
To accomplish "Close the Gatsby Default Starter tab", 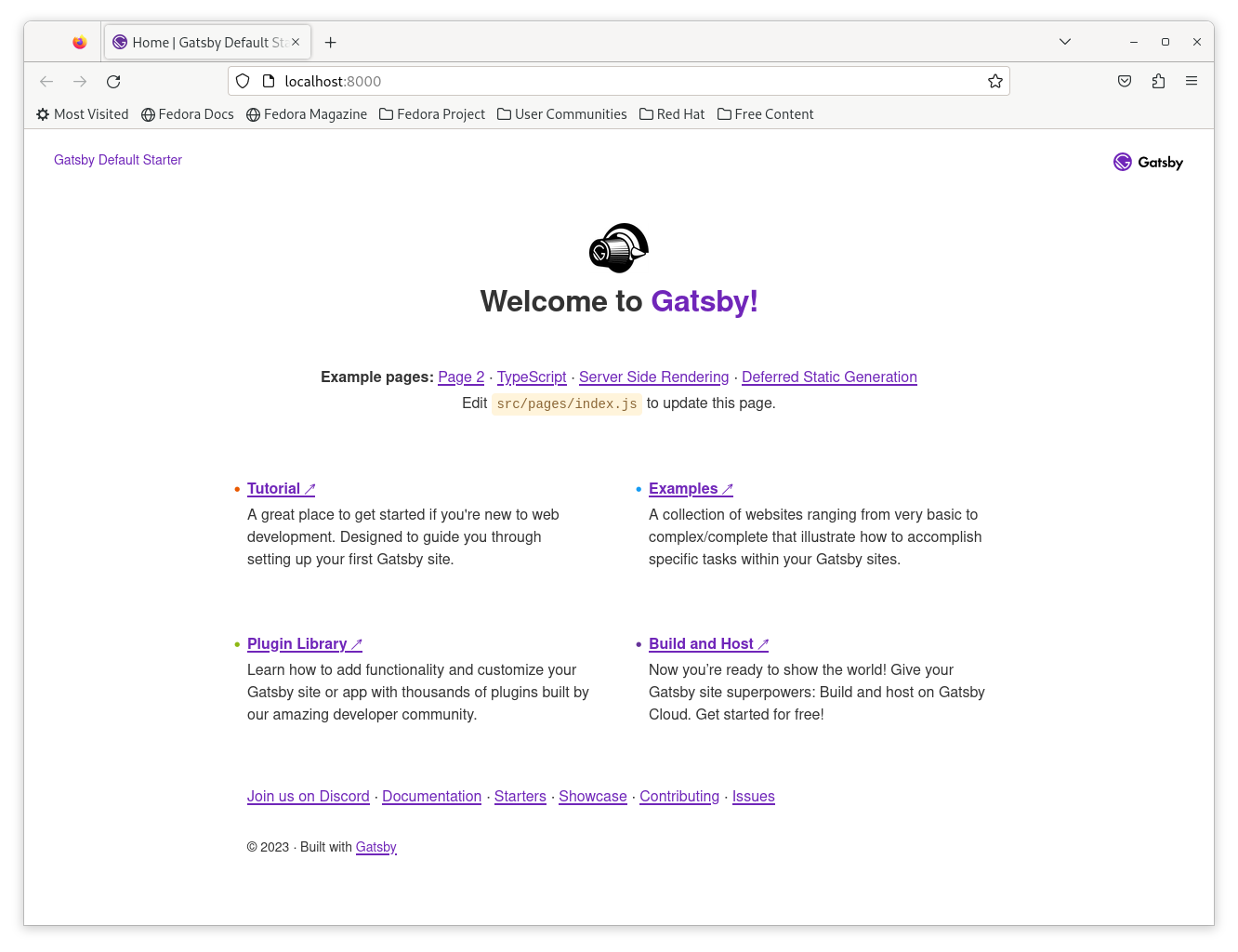I will (296, 42).
